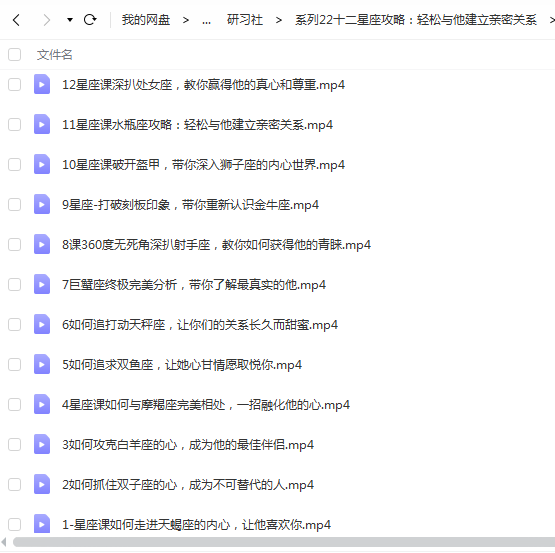The width and height of the screenshot is (555, 553).
Task: Open navigation history dropdown arrow
Action: coord(70,20)
